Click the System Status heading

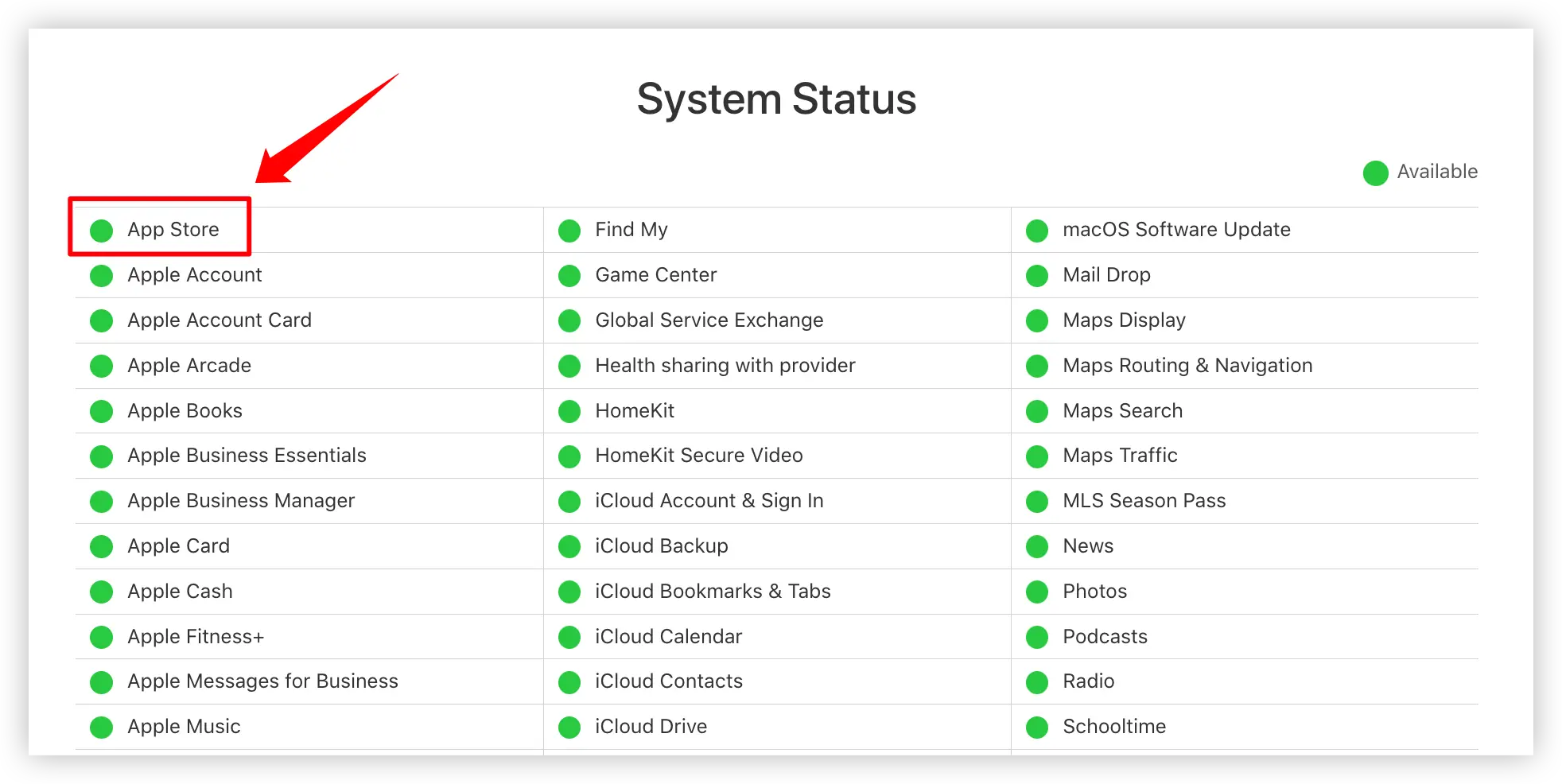[777, 99]
